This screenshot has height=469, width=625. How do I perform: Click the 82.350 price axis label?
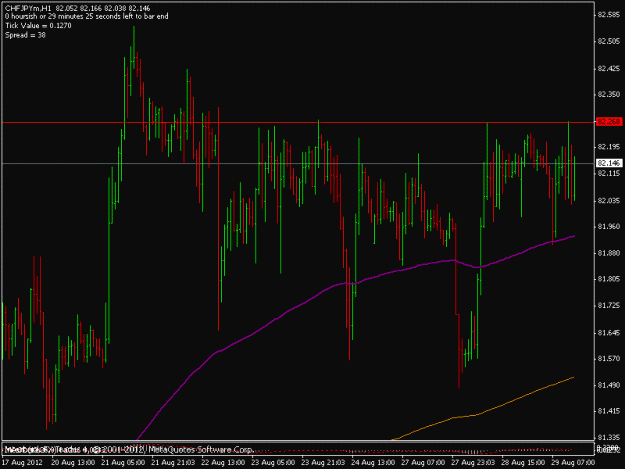pyautogui.click(x=609, y=94)
